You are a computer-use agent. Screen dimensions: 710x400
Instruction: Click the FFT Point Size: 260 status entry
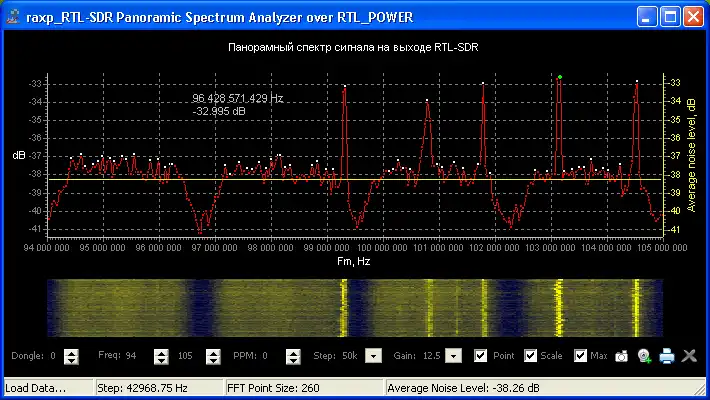305,388
